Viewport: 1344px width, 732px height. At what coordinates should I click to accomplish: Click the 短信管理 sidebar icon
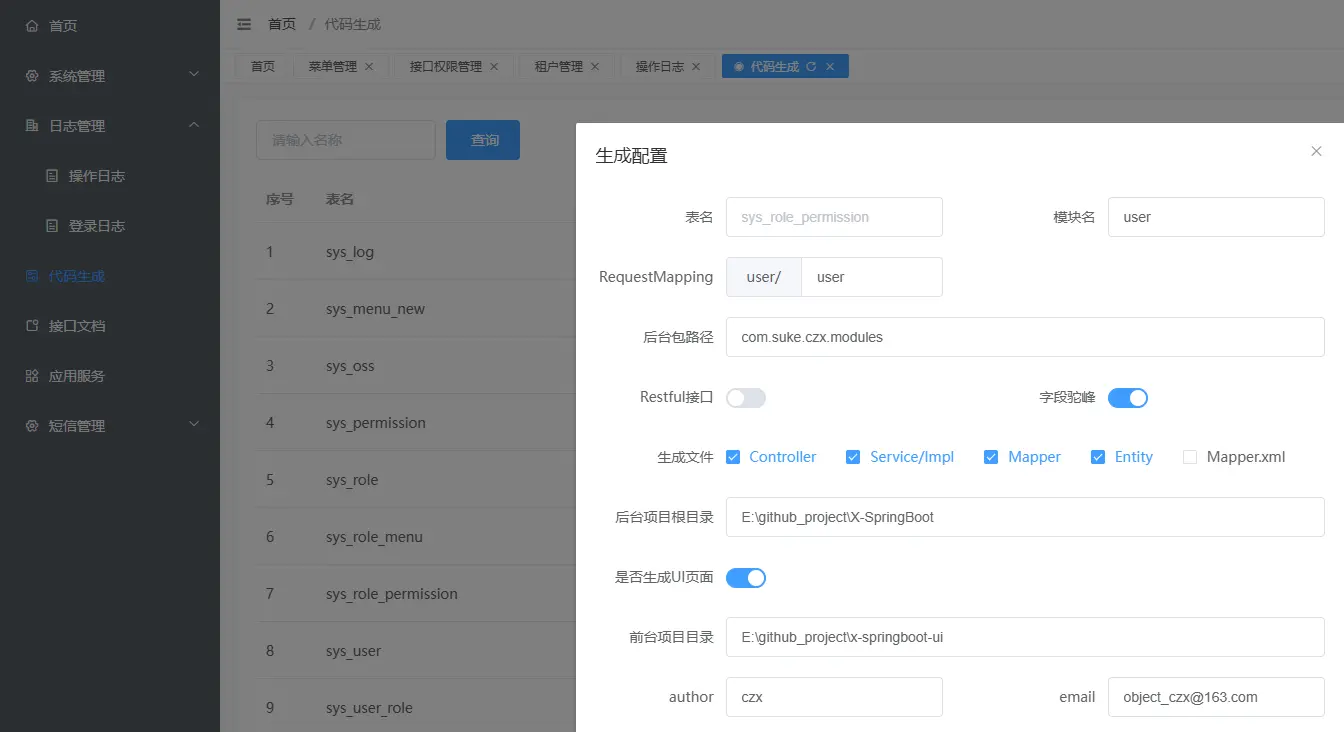[x=31, y=425]
